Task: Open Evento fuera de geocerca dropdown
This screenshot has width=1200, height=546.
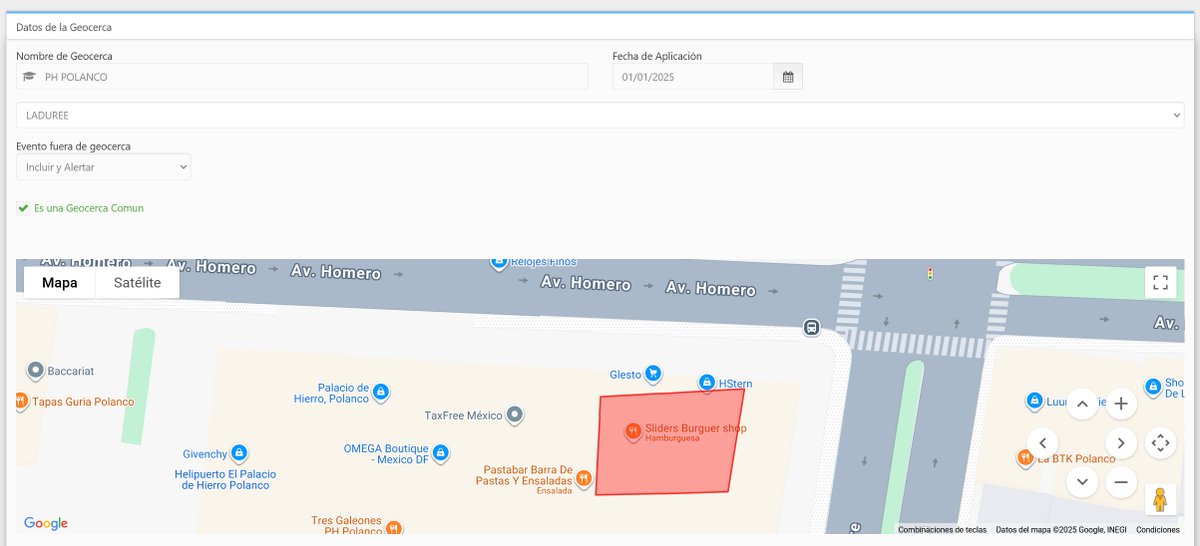Action: [x=103, y=167]
